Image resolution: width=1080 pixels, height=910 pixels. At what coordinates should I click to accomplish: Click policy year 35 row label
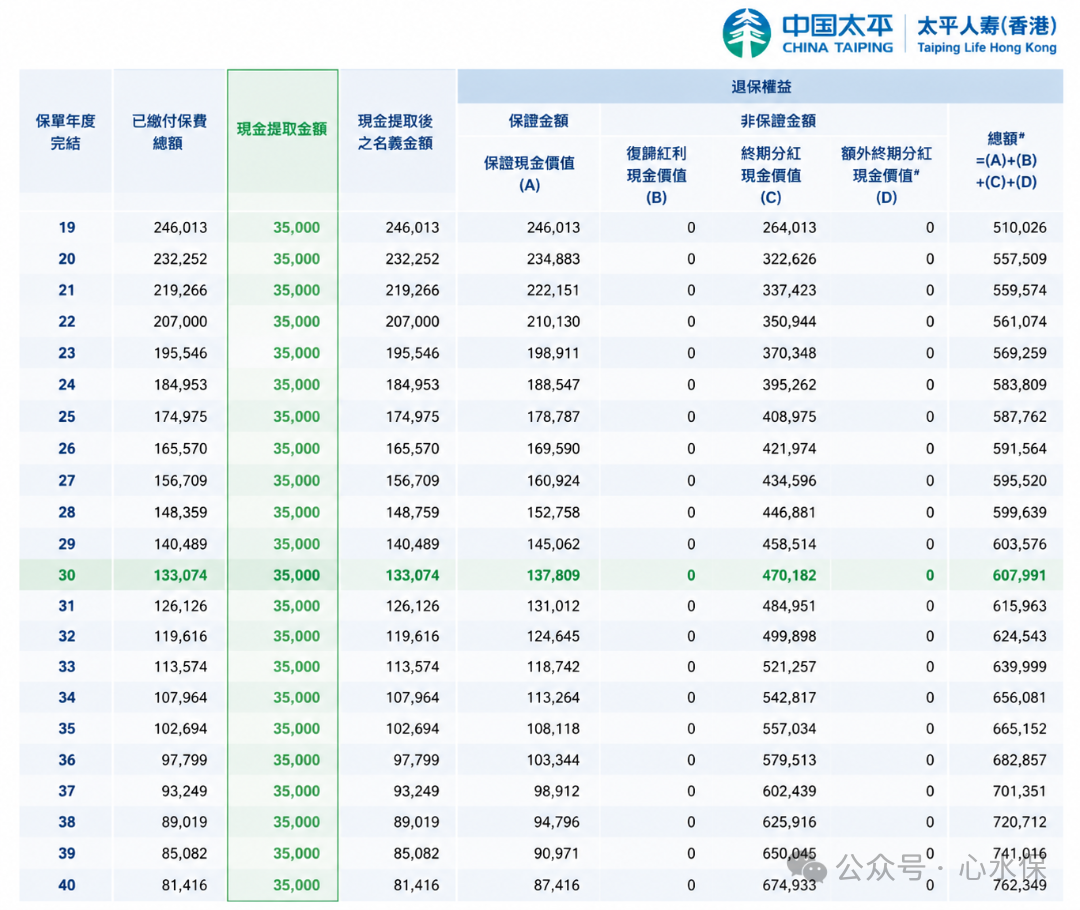(67, 729)
